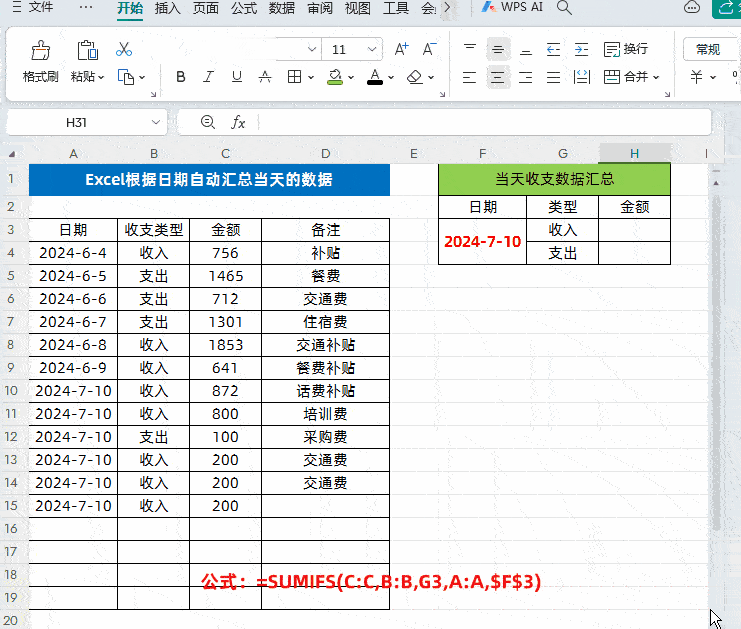Switch to the 数据 tab
741x629 pixels.
pos(282,8)
